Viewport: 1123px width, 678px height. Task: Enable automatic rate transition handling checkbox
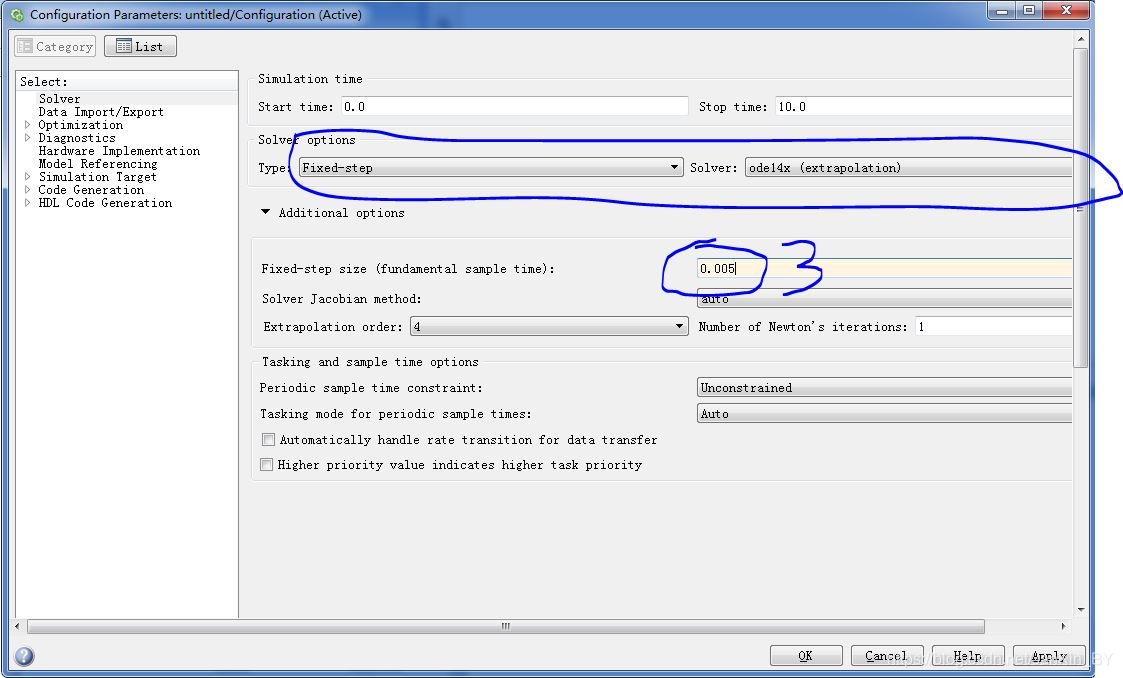[x=268, y=440]
